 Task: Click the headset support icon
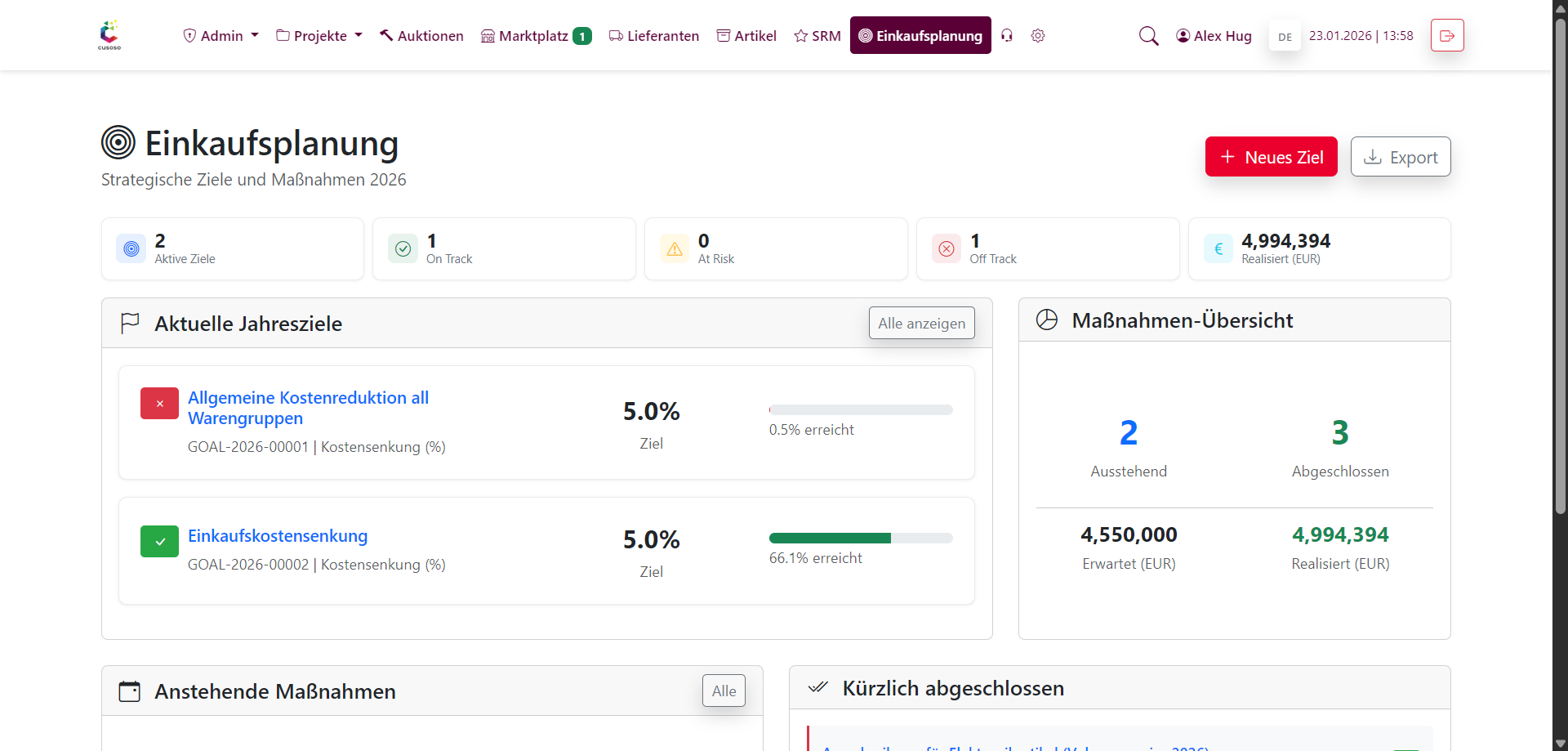[1007, 36]
